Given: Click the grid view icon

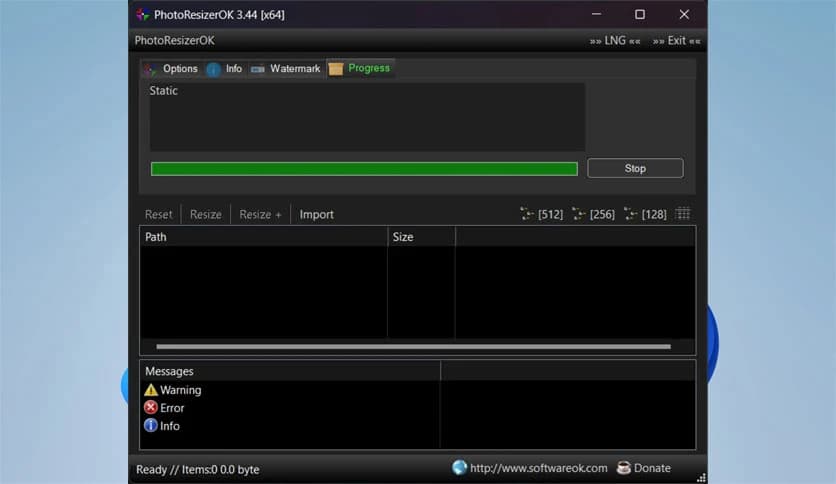Looking at the screenshot, I should (x=683, y=214).
